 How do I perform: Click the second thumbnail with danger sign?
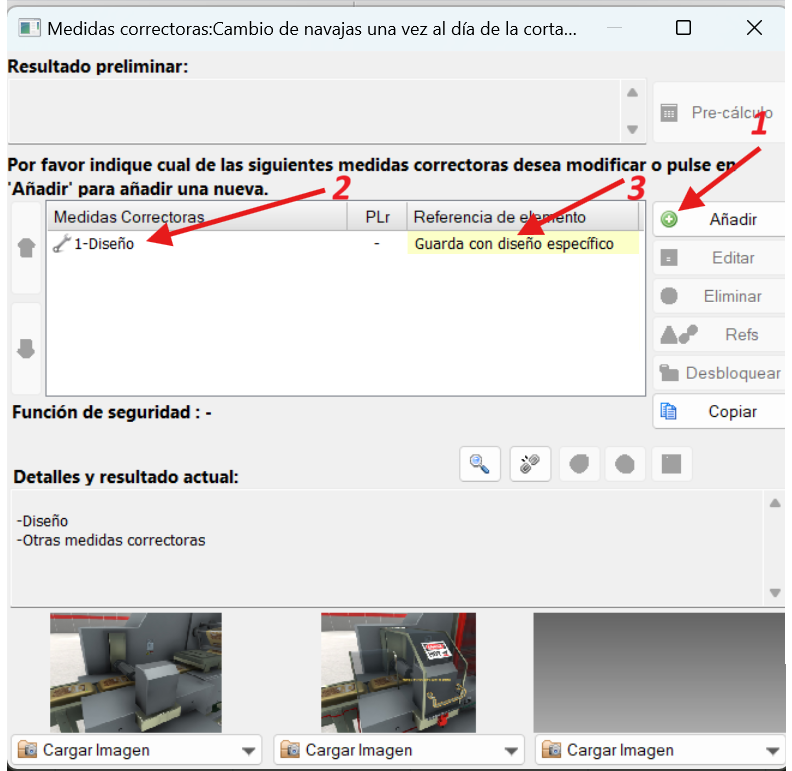click(399, 672)
